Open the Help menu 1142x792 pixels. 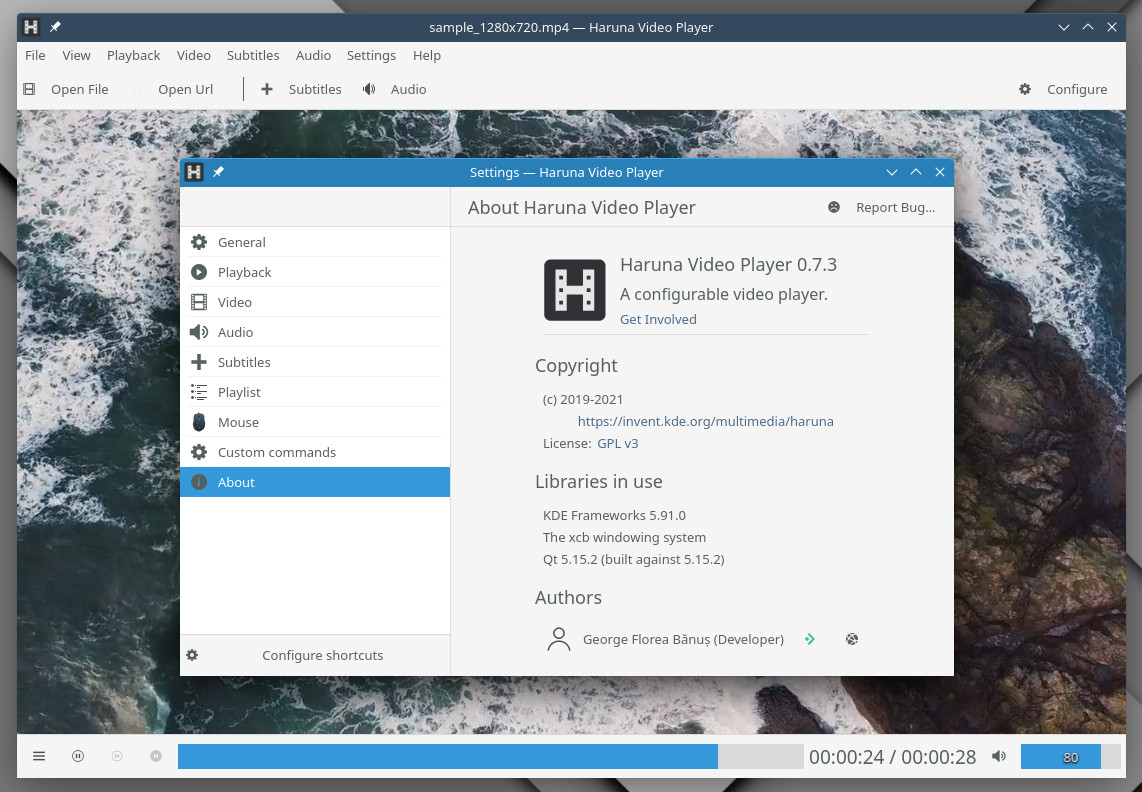427,55
